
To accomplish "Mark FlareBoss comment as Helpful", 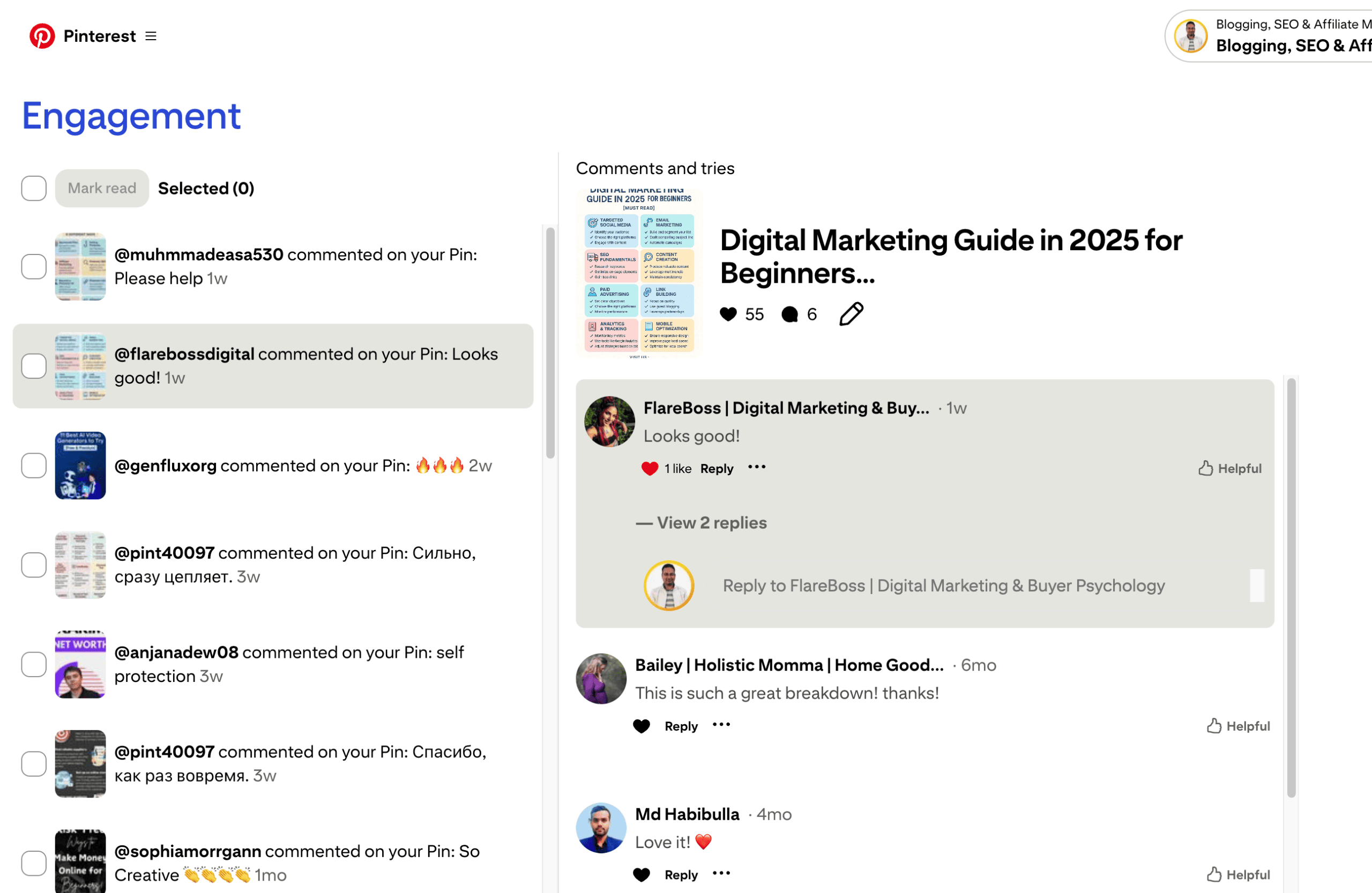I will (1230, 468).
